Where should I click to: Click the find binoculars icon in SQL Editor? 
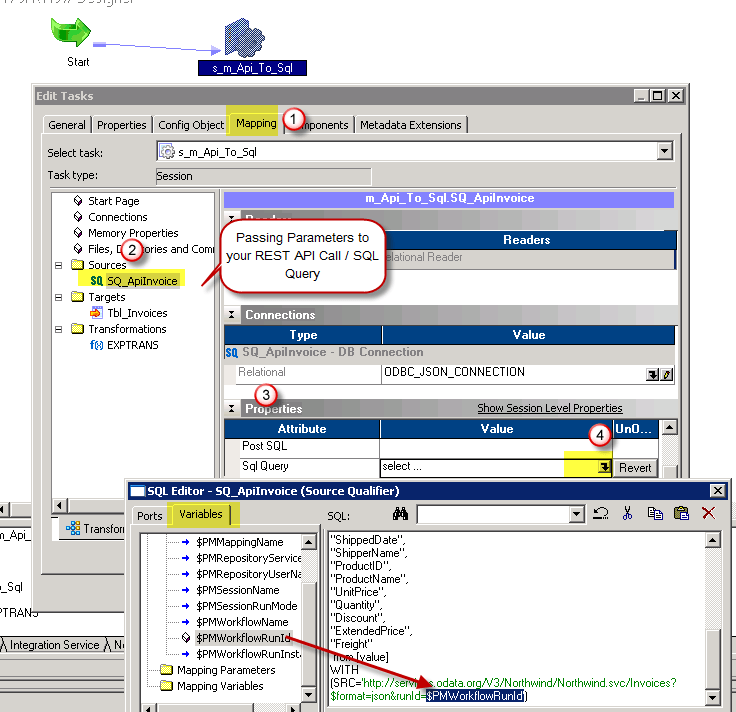coord(400,514)
